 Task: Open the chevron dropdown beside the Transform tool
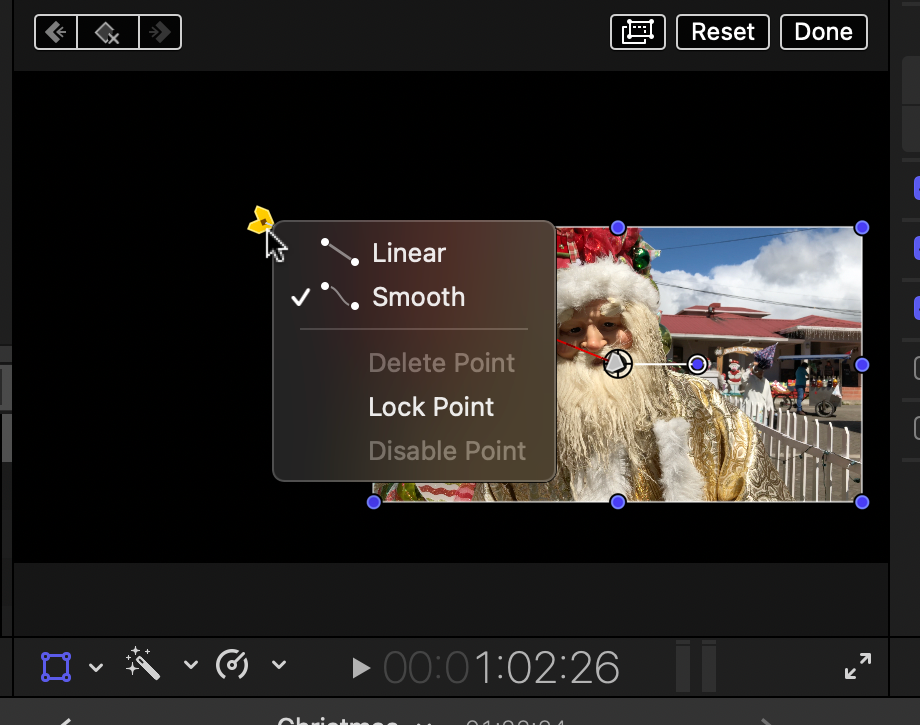tap(96, 666)
